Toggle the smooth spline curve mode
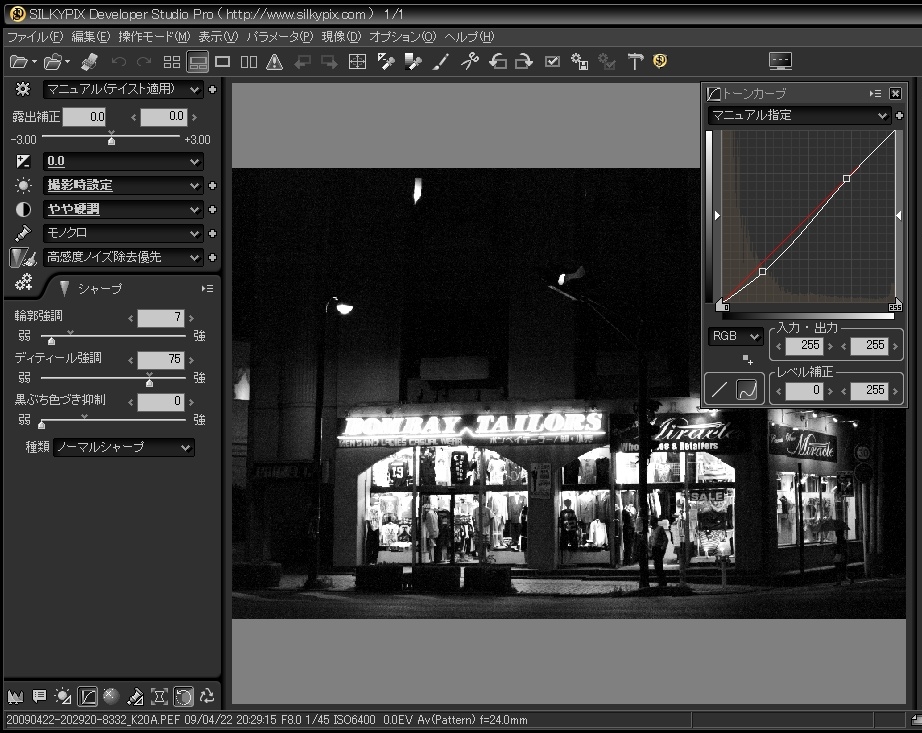This screenshot has width=922, height=733. click(748, 390)
